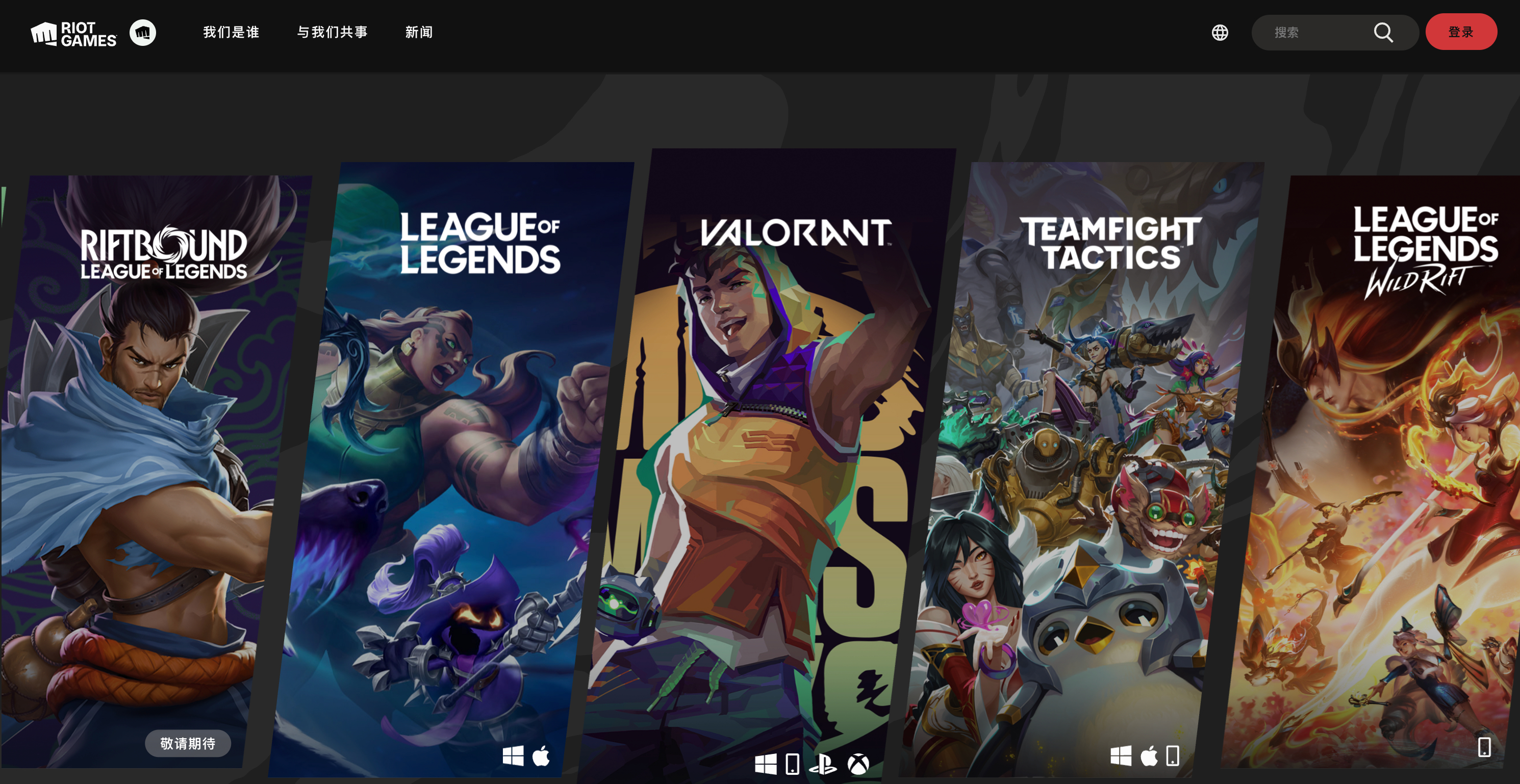Click the red 登录 login button
Screen dimensions: 1520x784
point(1460,33)
